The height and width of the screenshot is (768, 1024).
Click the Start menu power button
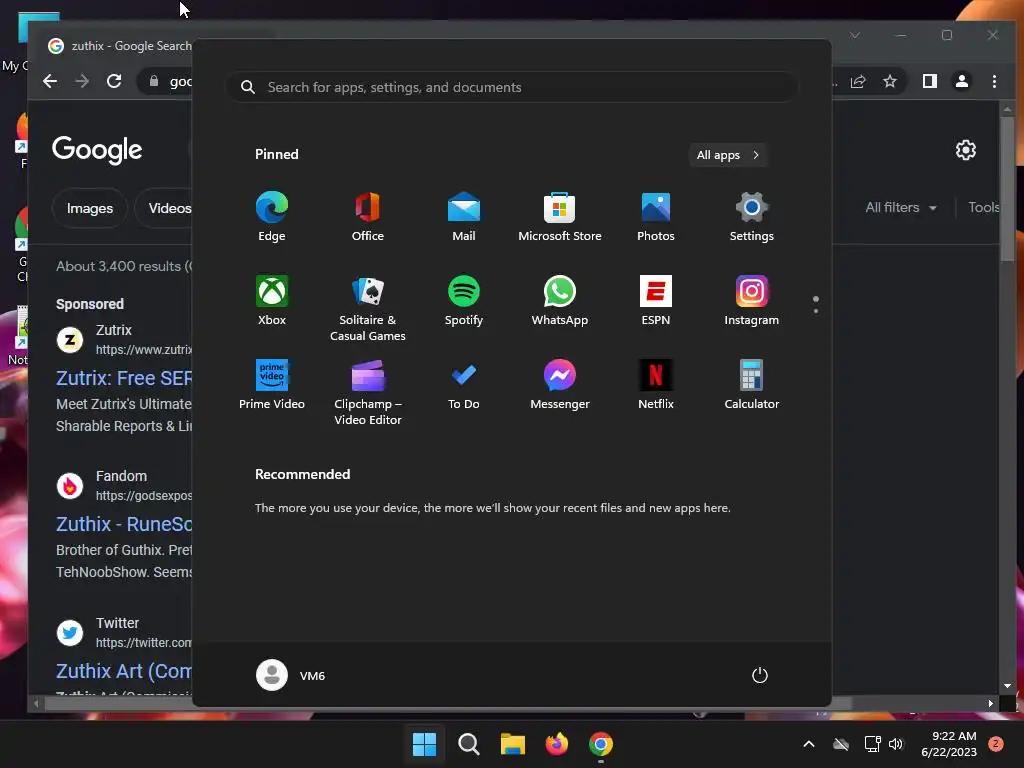(x=760, y=675)
